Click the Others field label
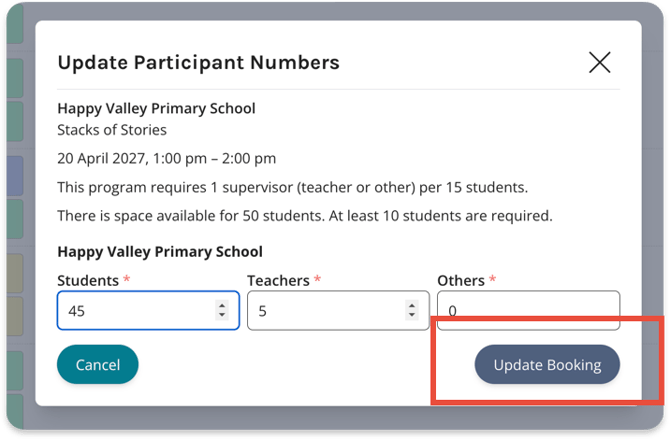 click(461, 280)
